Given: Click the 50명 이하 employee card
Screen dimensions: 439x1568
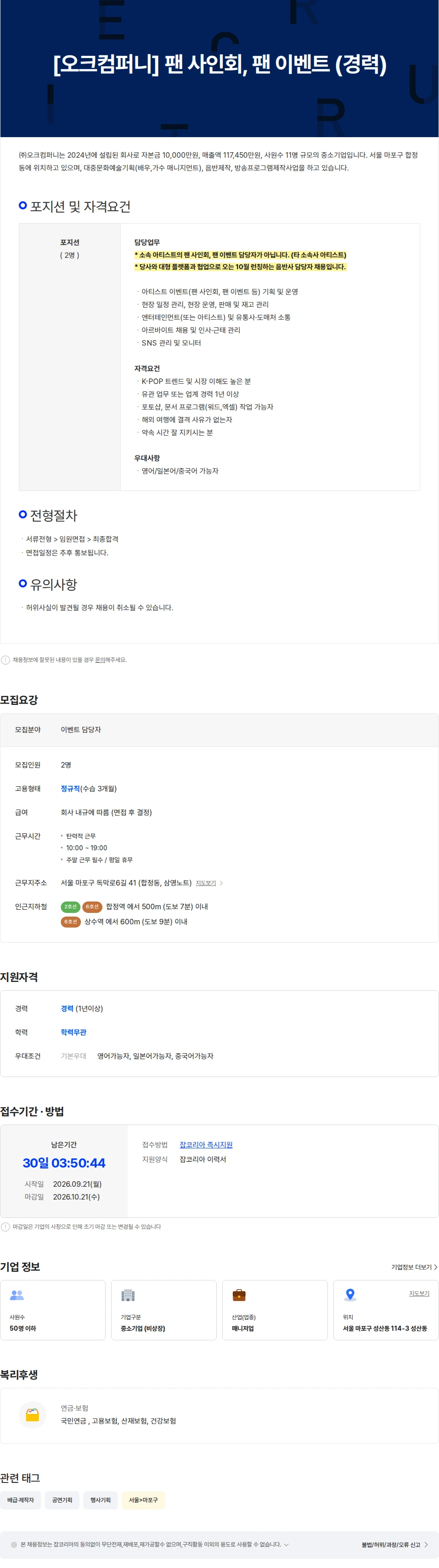Looking at the screenshot, I should pos(53,1310).
